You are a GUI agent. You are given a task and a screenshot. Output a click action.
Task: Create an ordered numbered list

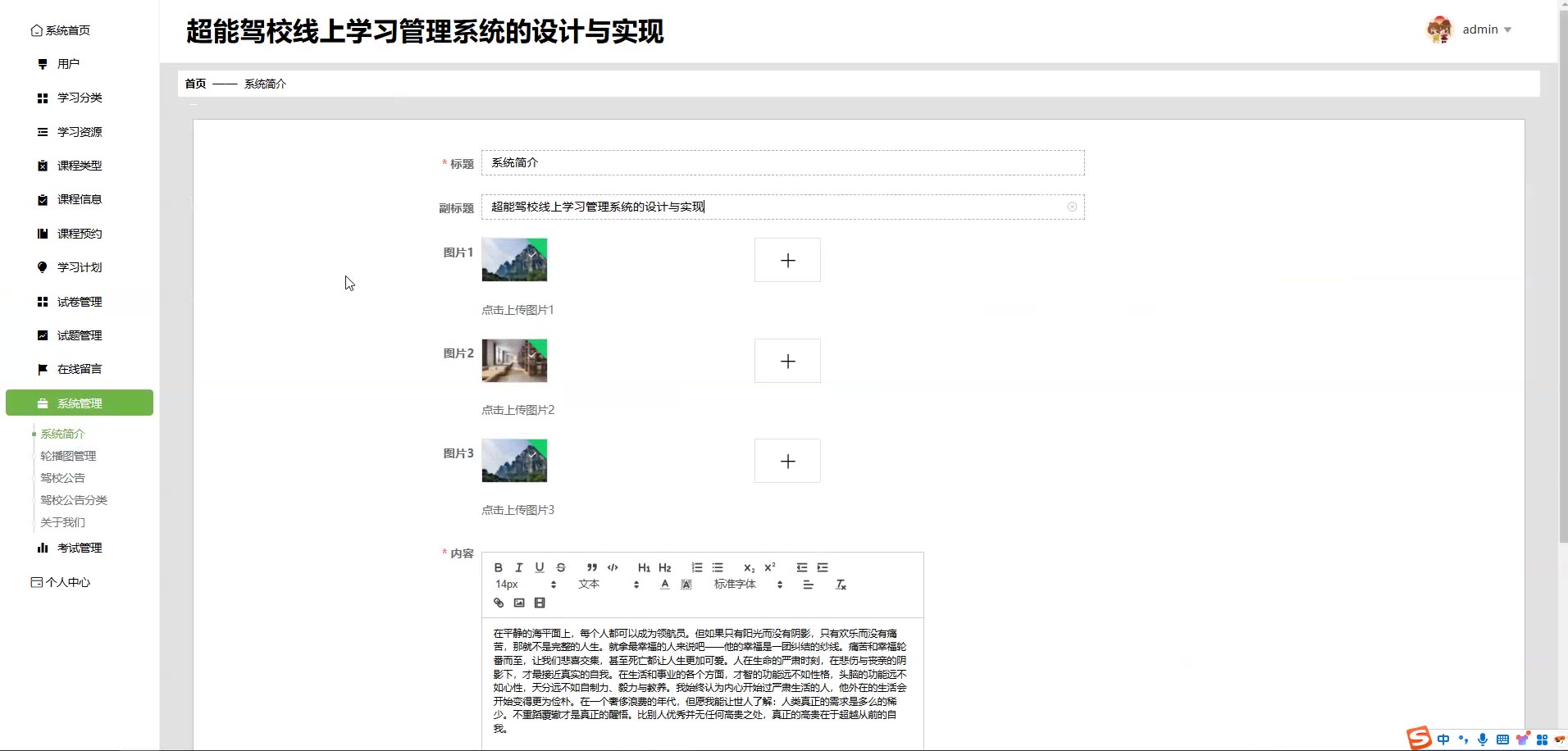point(697,567)
